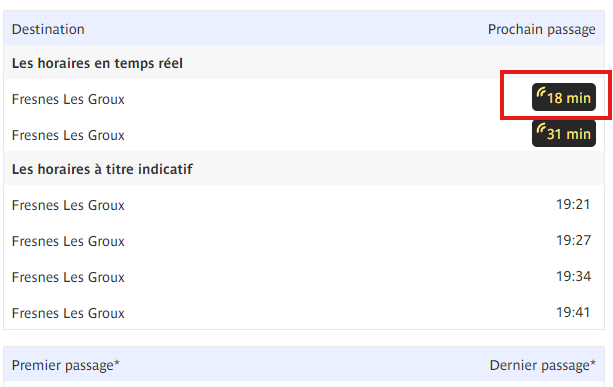Click Fresnes Les Groux row for 19:21
The image size is (613, 387).
(x=304, y=205)
